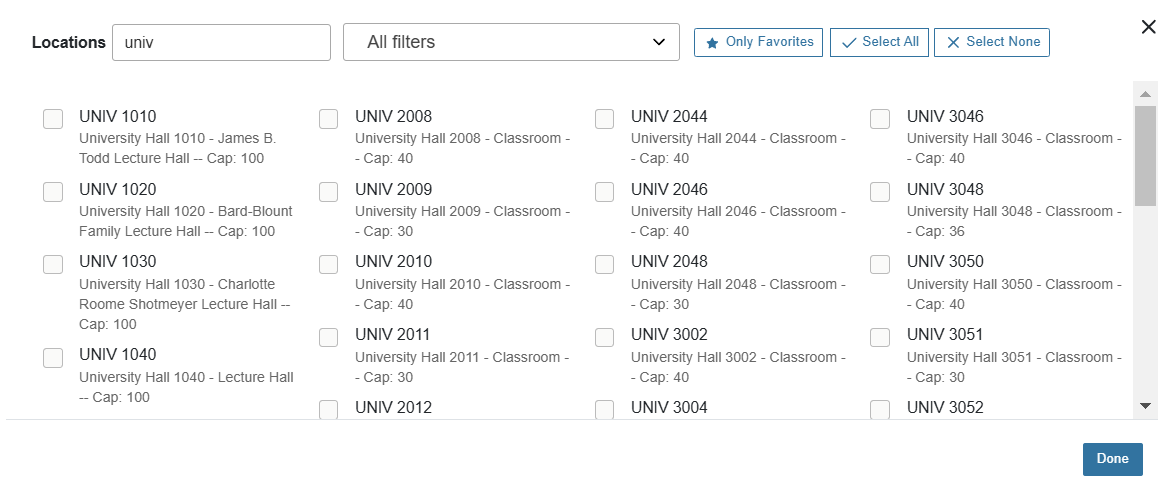
Task: Check the UNIV 1040 Lecture Hall checkbox
Action: 53,357
